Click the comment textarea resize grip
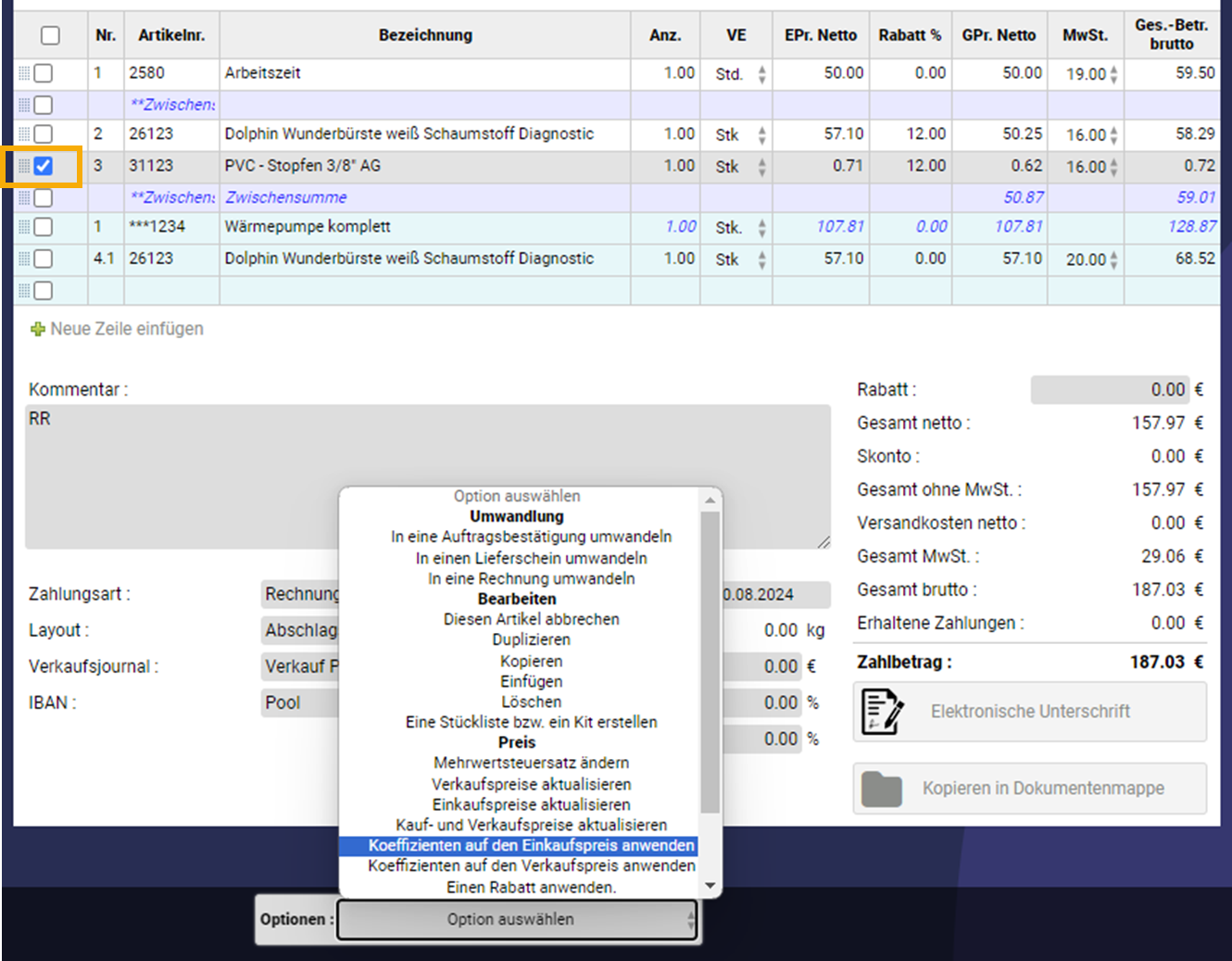This screenshot has height=961, width=1232. tap(823, 542)
